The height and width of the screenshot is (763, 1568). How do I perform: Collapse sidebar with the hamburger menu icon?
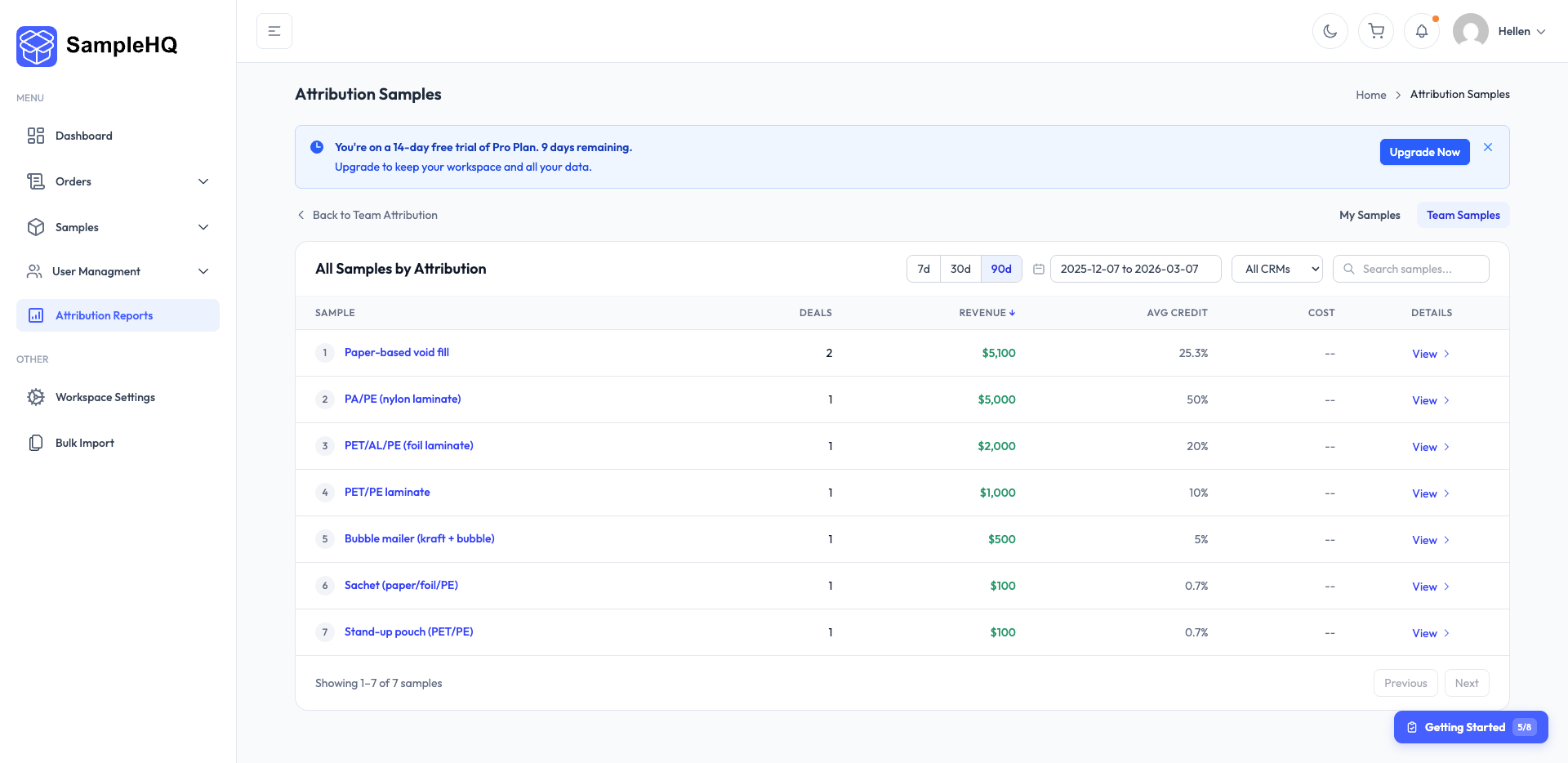pos(274,31)
